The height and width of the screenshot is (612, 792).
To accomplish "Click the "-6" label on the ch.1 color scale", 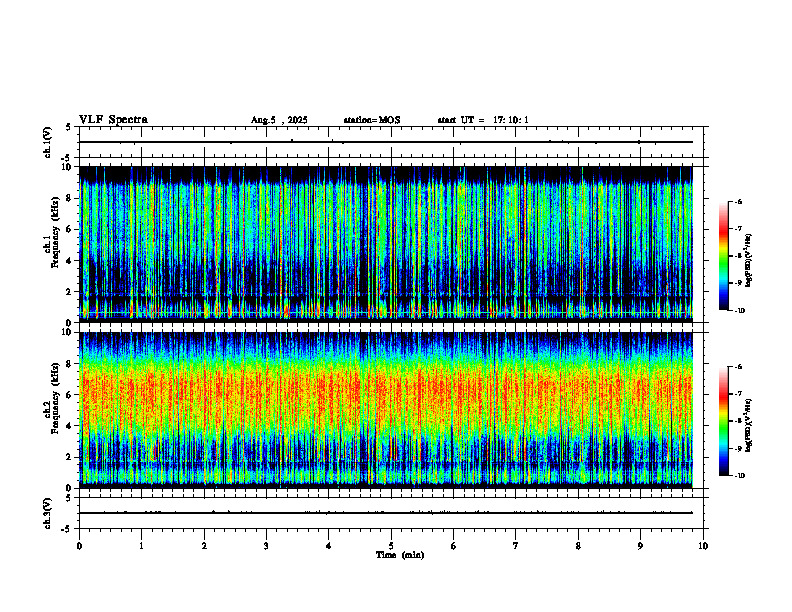I will [738, 202].
